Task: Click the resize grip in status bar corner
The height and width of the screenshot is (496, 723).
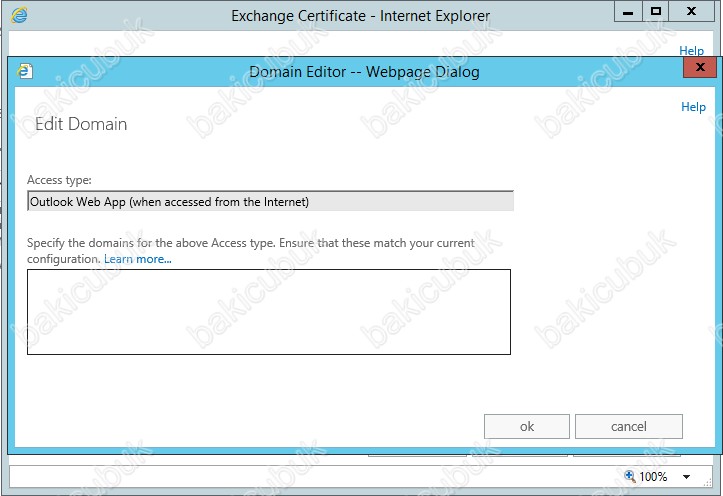Action: 707,482
